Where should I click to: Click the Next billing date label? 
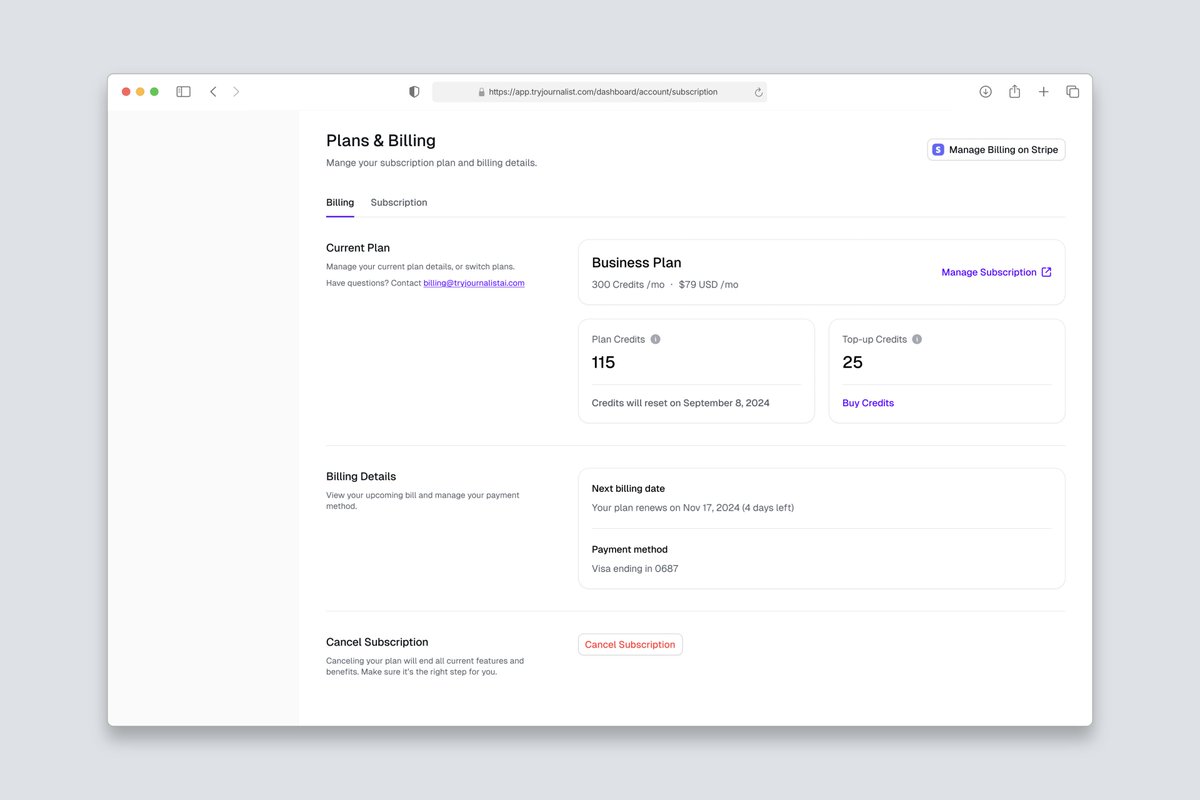point(628,489)
